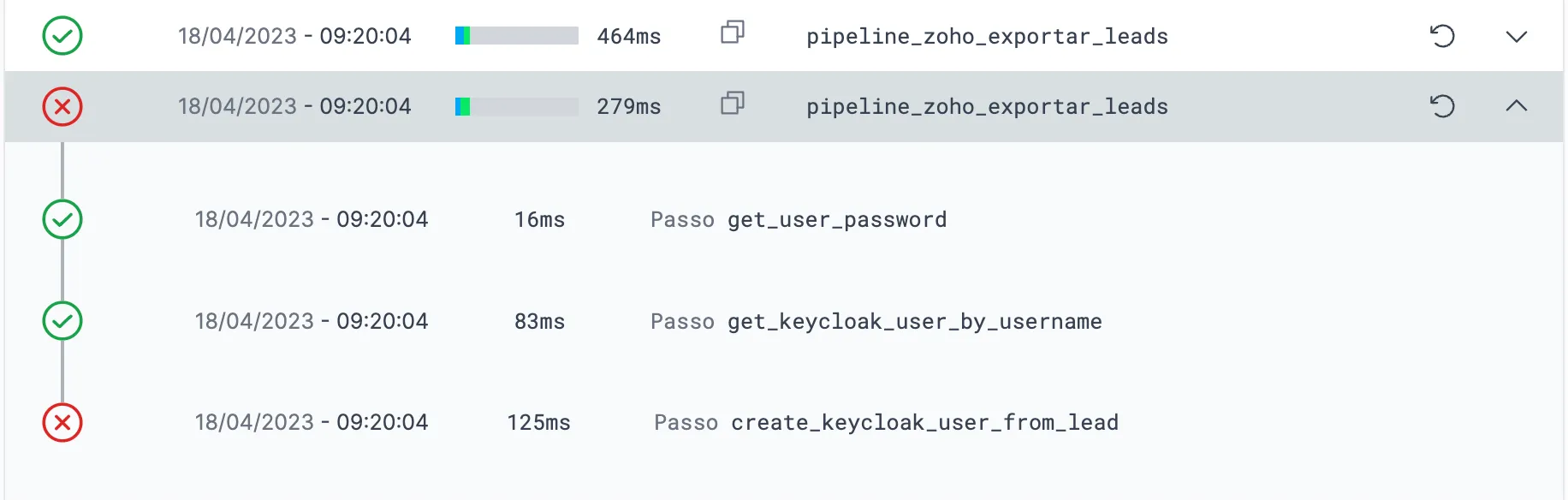This screenshot has height=500, width=1568.
Task: Expand the 464ms pipeline run details
Action: (x=1517, y=37)
